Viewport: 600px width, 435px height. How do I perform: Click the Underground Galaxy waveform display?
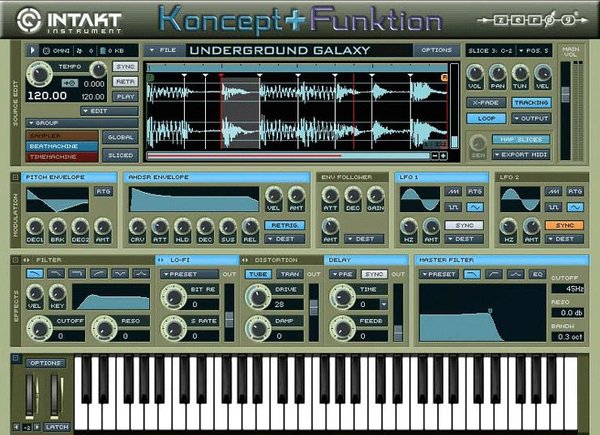tap(296, 112)
